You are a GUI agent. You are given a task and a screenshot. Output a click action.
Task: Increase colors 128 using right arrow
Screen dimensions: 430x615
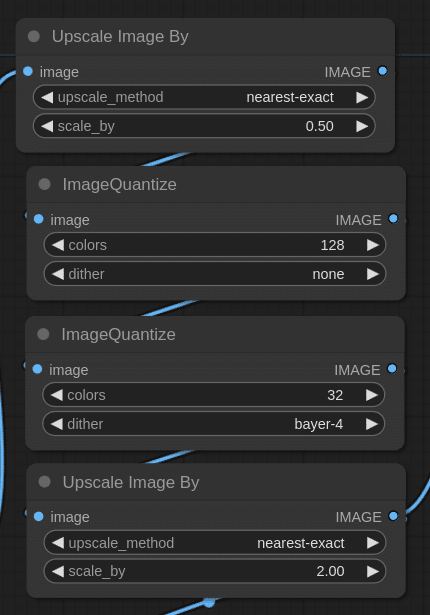click(372, 245)
